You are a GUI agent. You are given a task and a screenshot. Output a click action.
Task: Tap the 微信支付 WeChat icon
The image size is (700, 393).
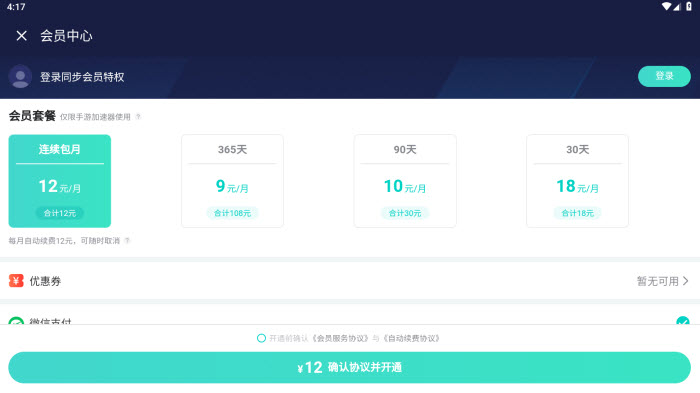(x=16, y=321)
